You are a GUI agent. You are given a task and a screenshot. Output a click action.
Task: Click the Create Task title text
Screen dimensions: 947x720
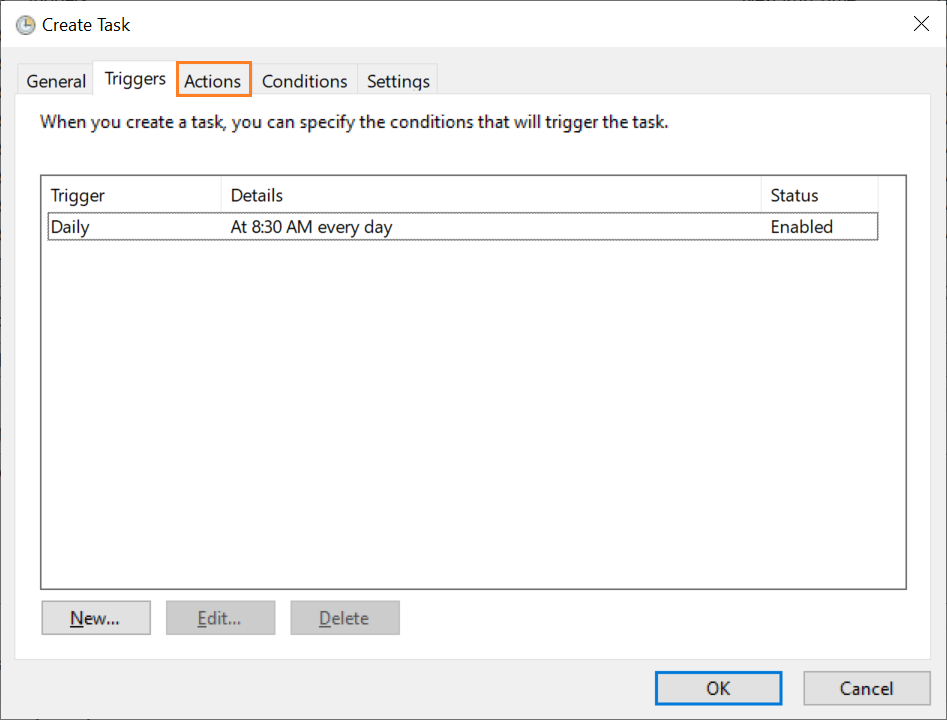coord(86,25)
